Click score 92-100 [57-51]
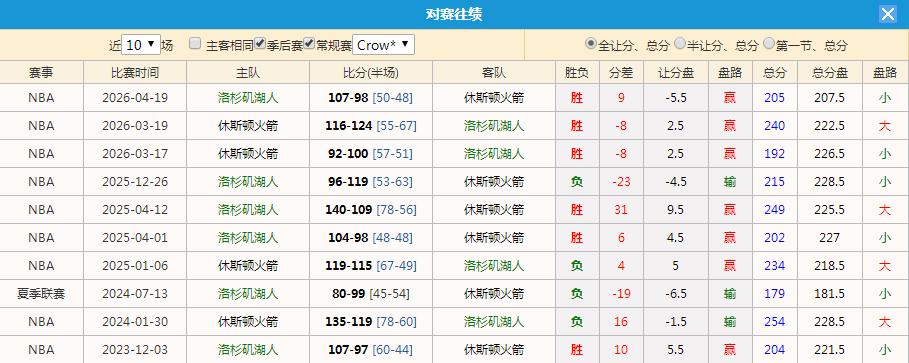The height and width of the screenshot is (363, 909). 370,154
